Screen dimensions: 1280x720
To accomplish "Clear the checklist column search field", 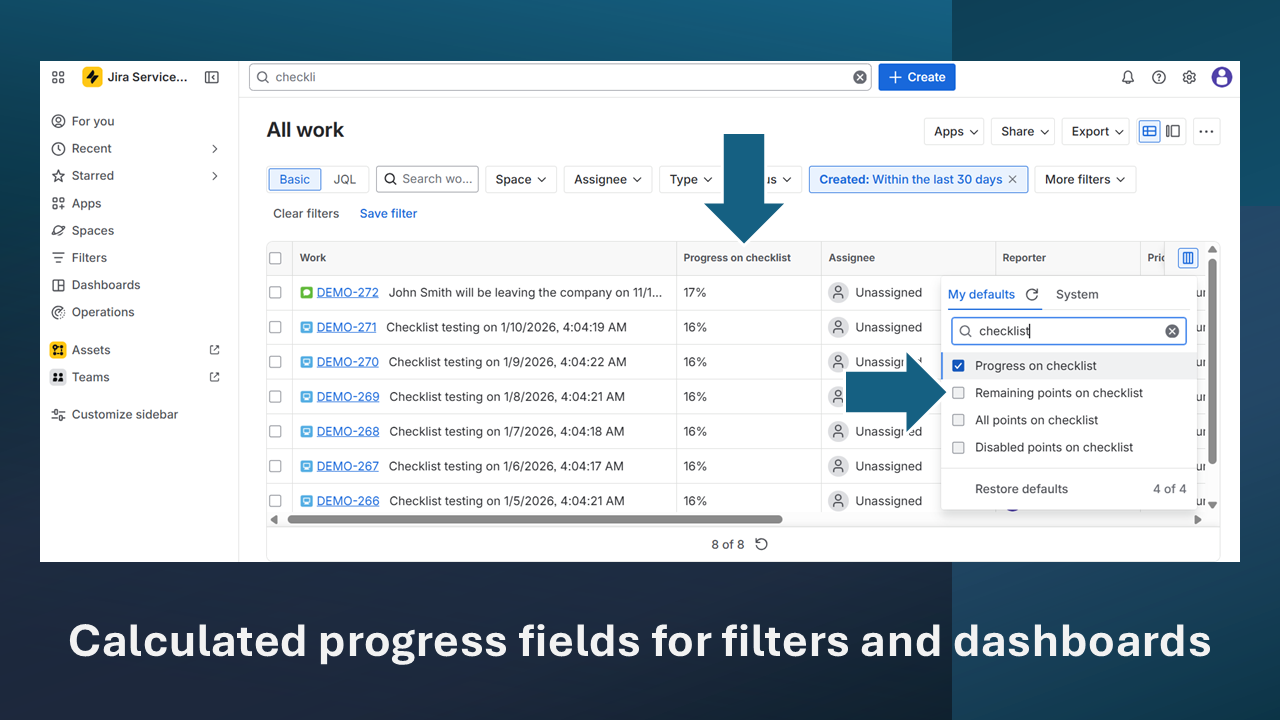I will point(1172,331).
